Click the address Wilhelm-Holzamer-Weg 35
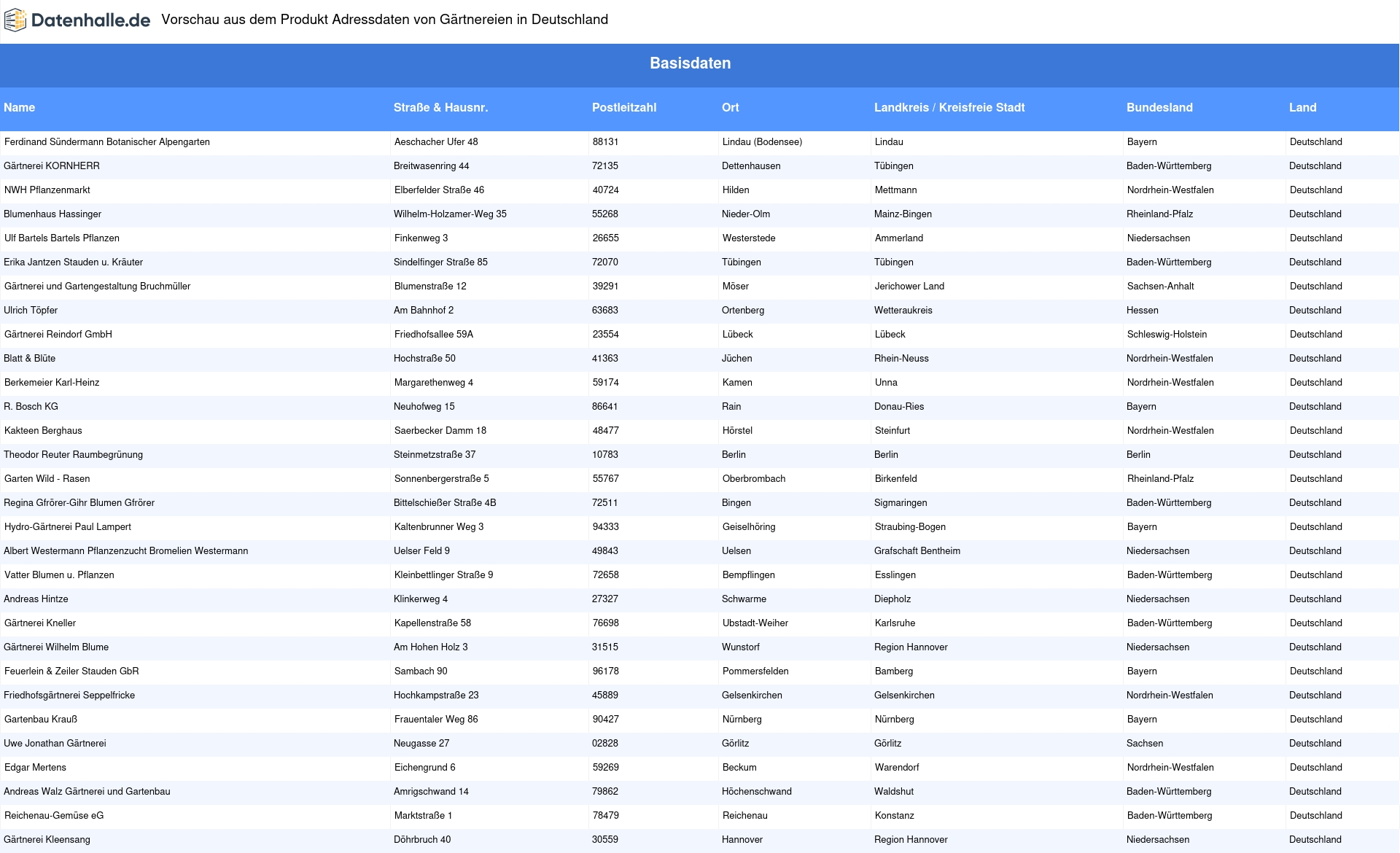Image resolution: width=1400 pixels, height=853 pixels. [450, 214]
